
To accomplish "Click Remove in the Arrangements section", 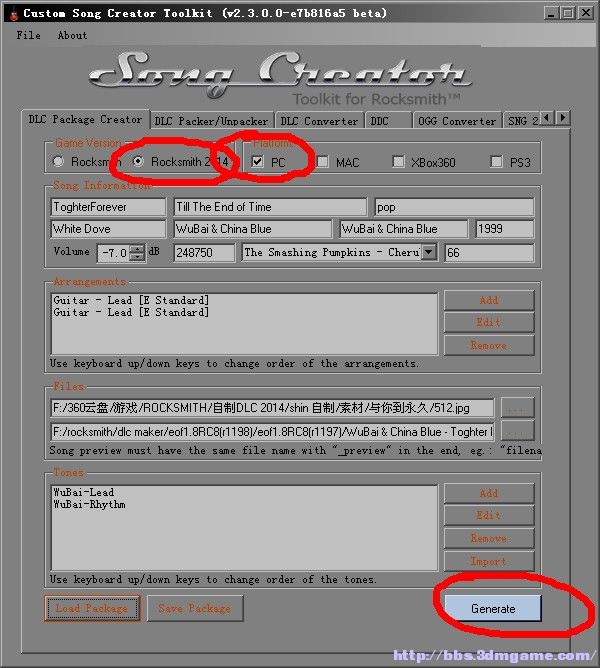I will pos(489,346).
